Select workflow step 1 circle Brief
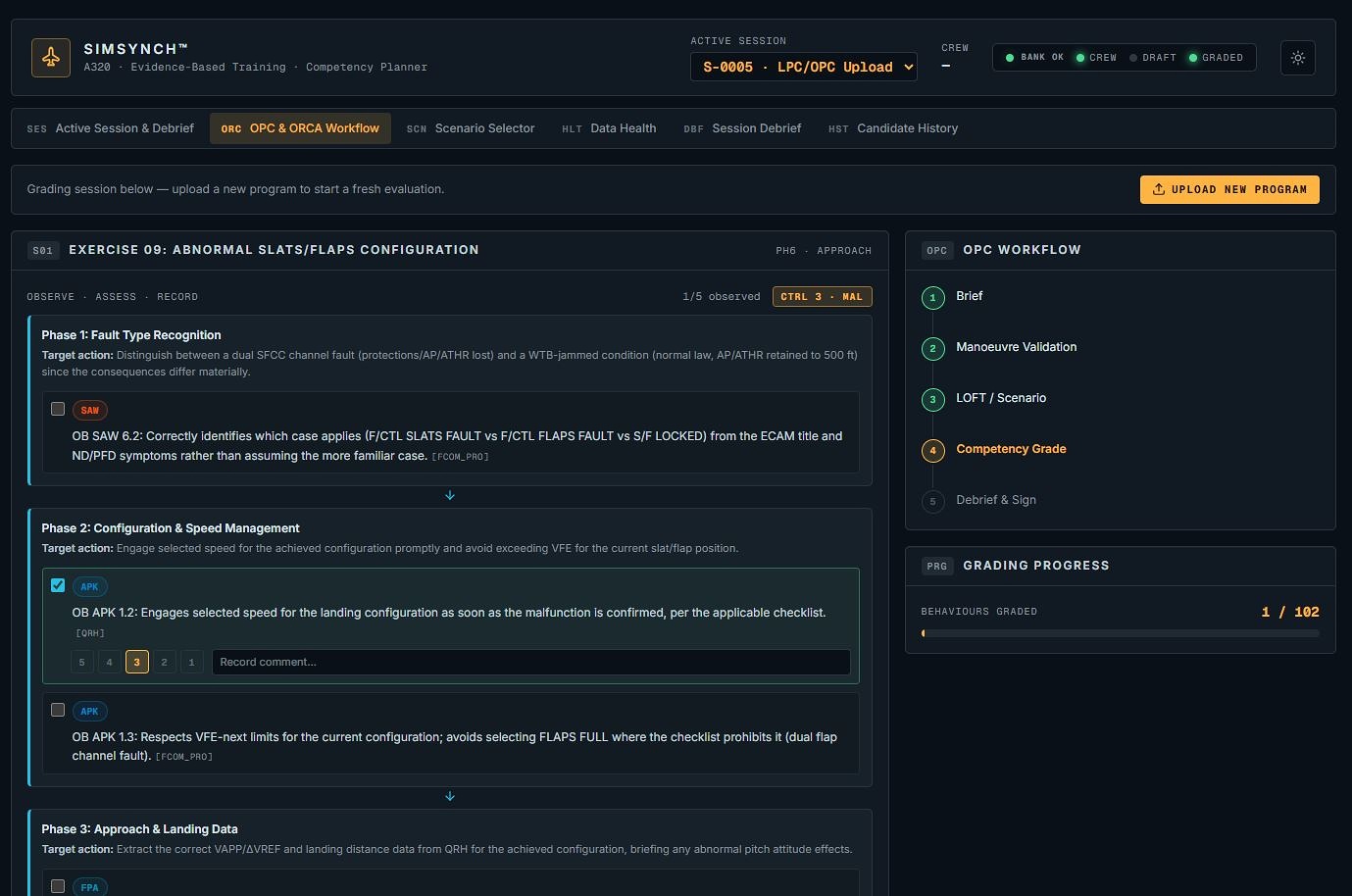Screen dimensions: 1352x896 932,297
